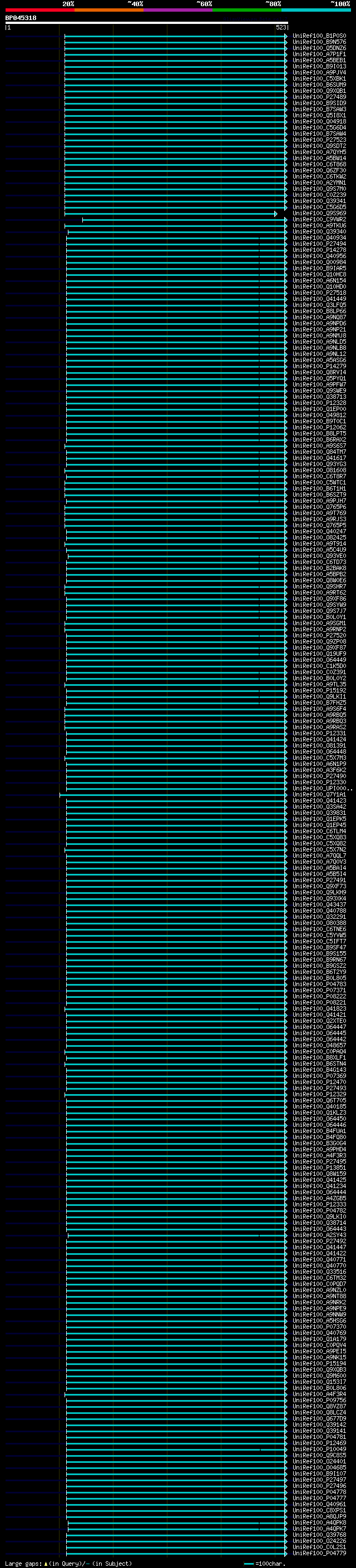Select hit label UniRef100_Q5DNZ6
Viewport: 356px width, 1568px height.
pos(319,48)
